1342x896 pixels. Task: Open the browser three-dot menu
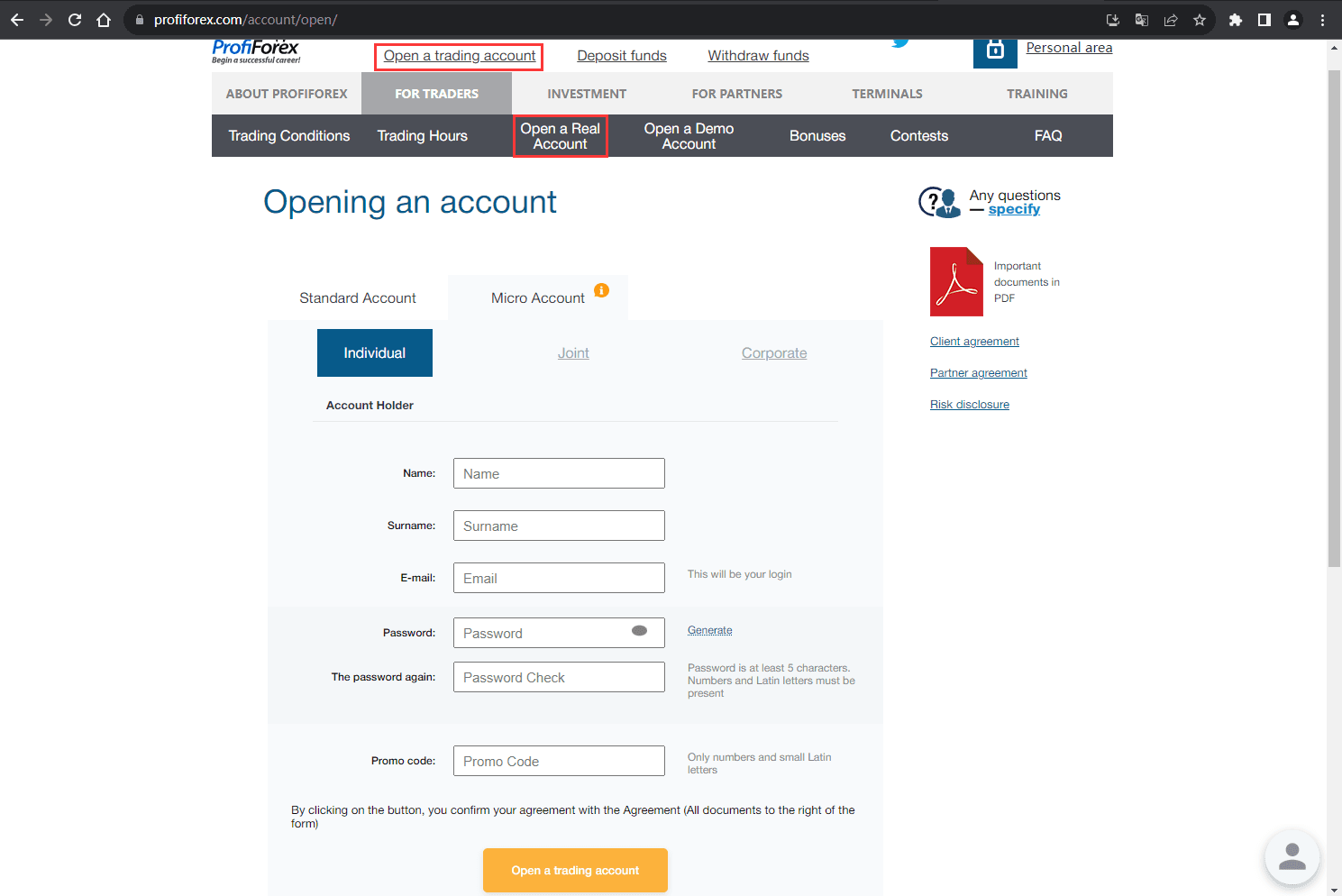click(1322, 20)
